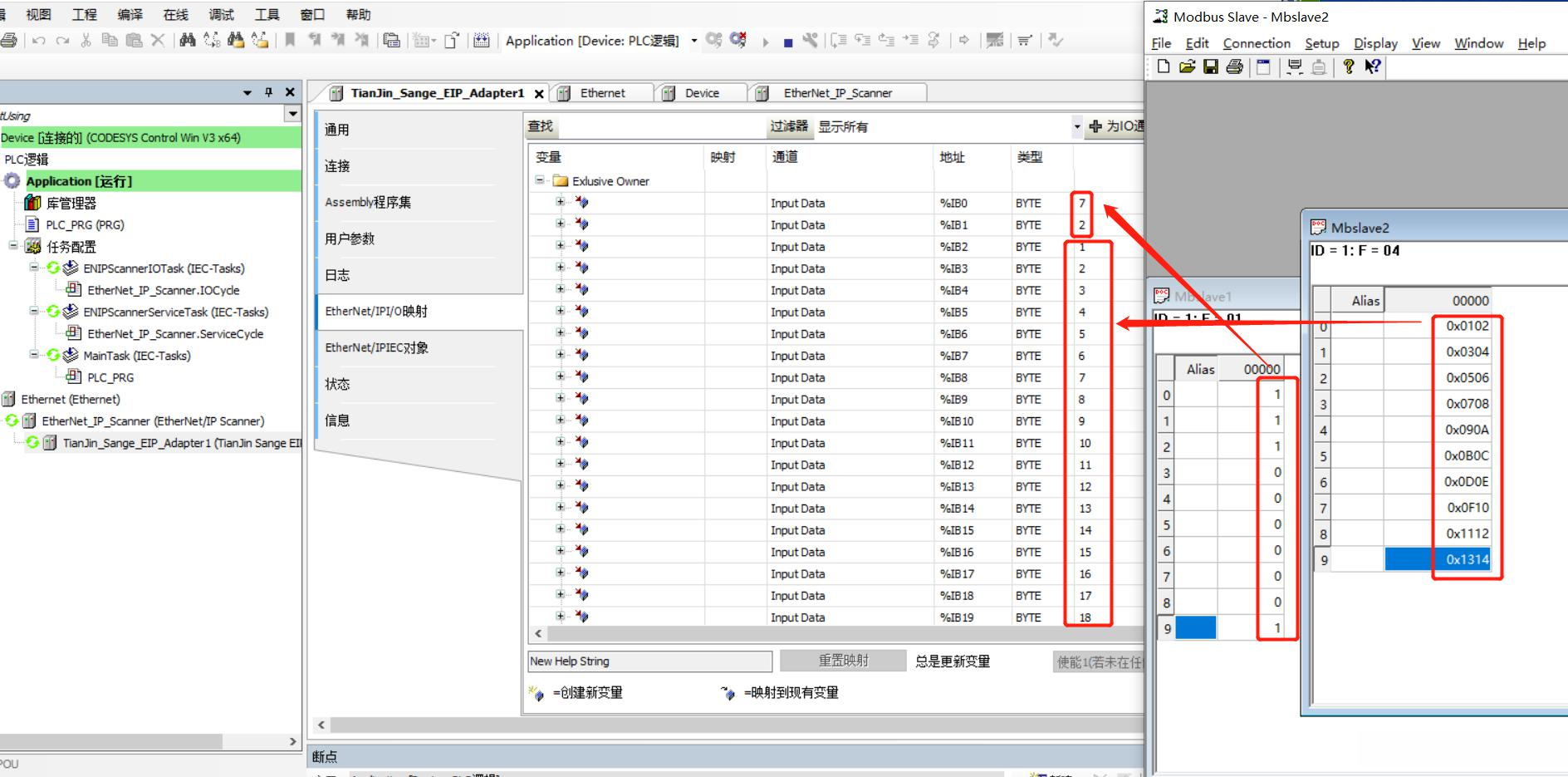Select PLC_PRG (PRG) in device tree
Image resolution: width=1568 pixels, height=777 pixels.
85,224
